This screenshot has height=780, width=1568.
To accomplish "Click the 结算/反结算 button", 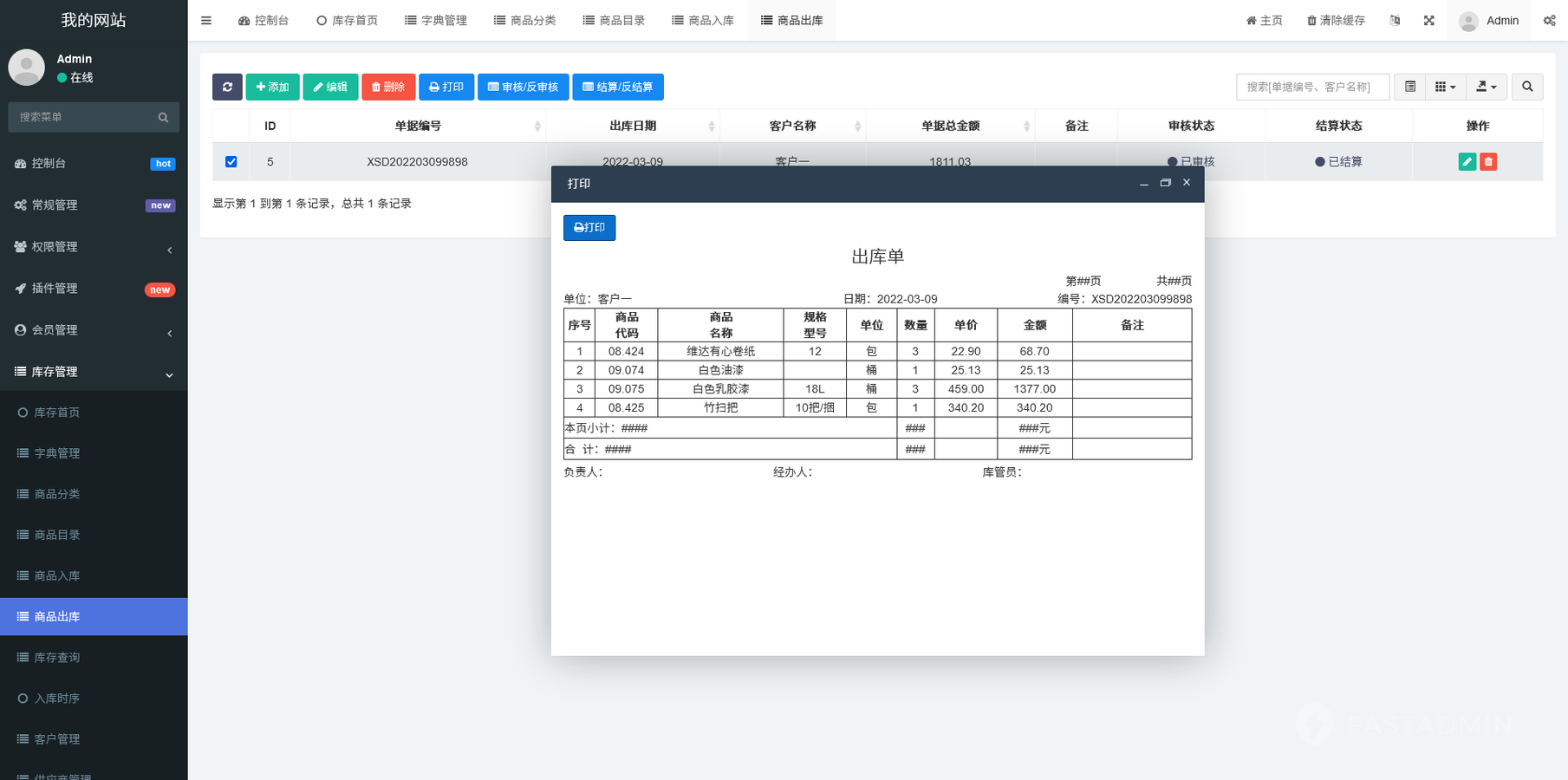I will [617, 87].
